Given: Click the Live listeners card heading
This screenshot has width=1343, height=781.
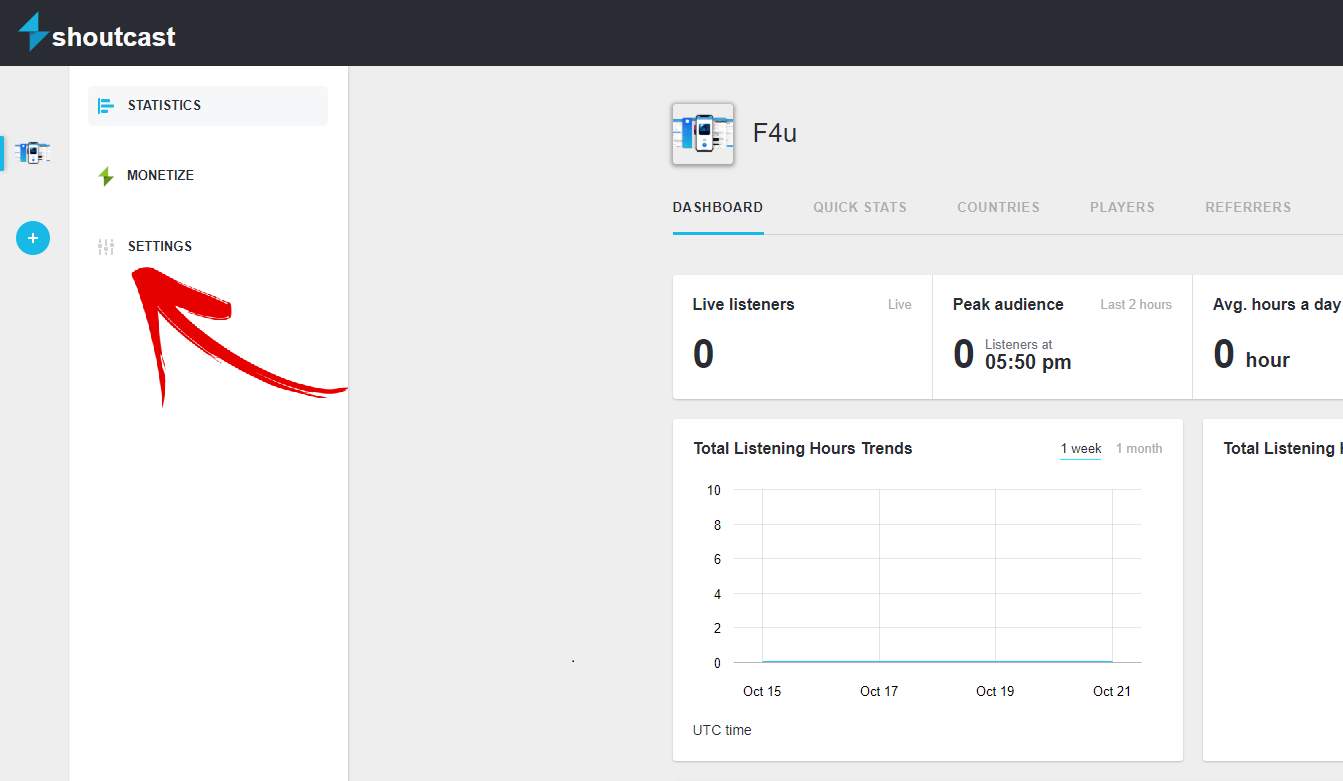Looking at the screenshot, I should [744, 305].
